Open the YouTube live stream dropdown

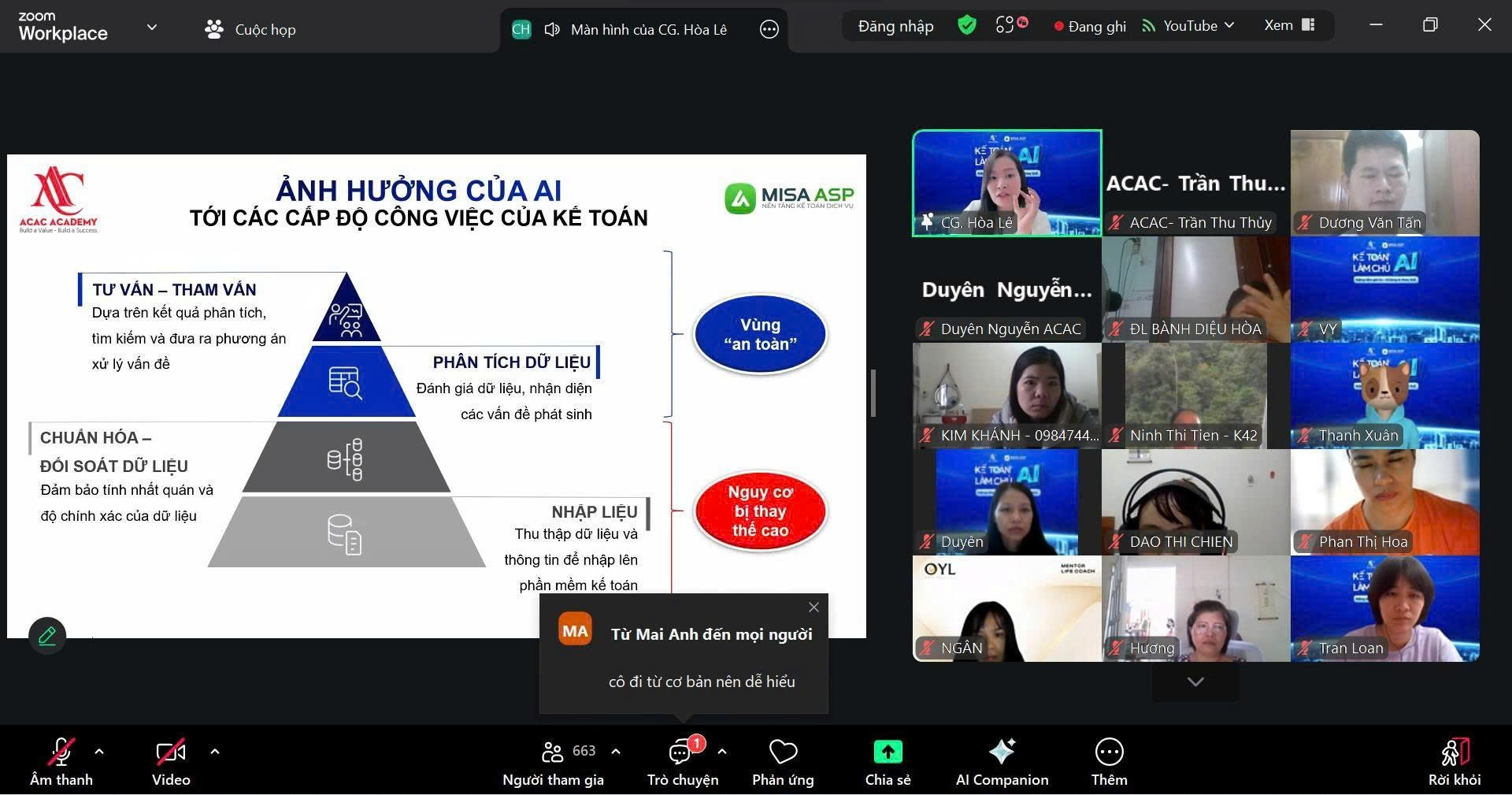1189,26
